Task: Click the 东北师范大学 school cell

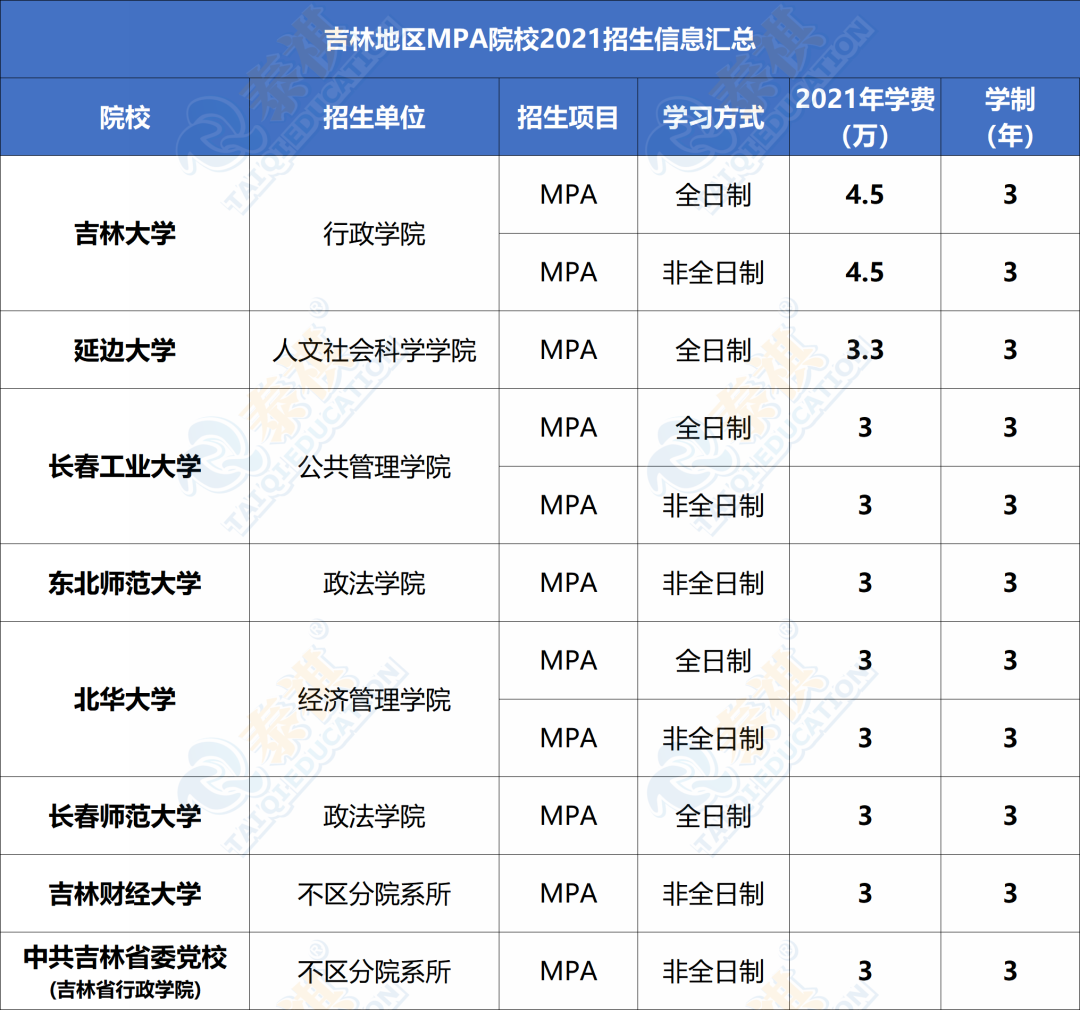Action: point(125,583)
